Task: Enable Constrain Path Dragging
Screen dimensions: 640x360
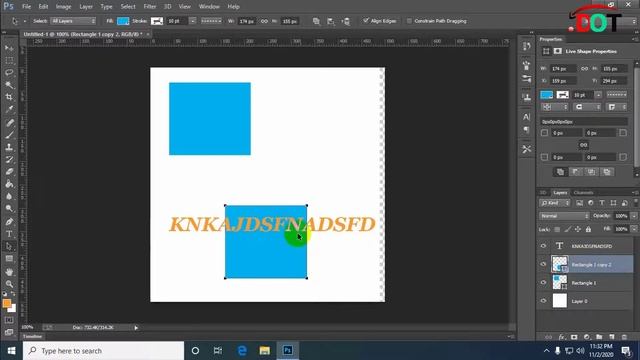Action: coord(409,21)
